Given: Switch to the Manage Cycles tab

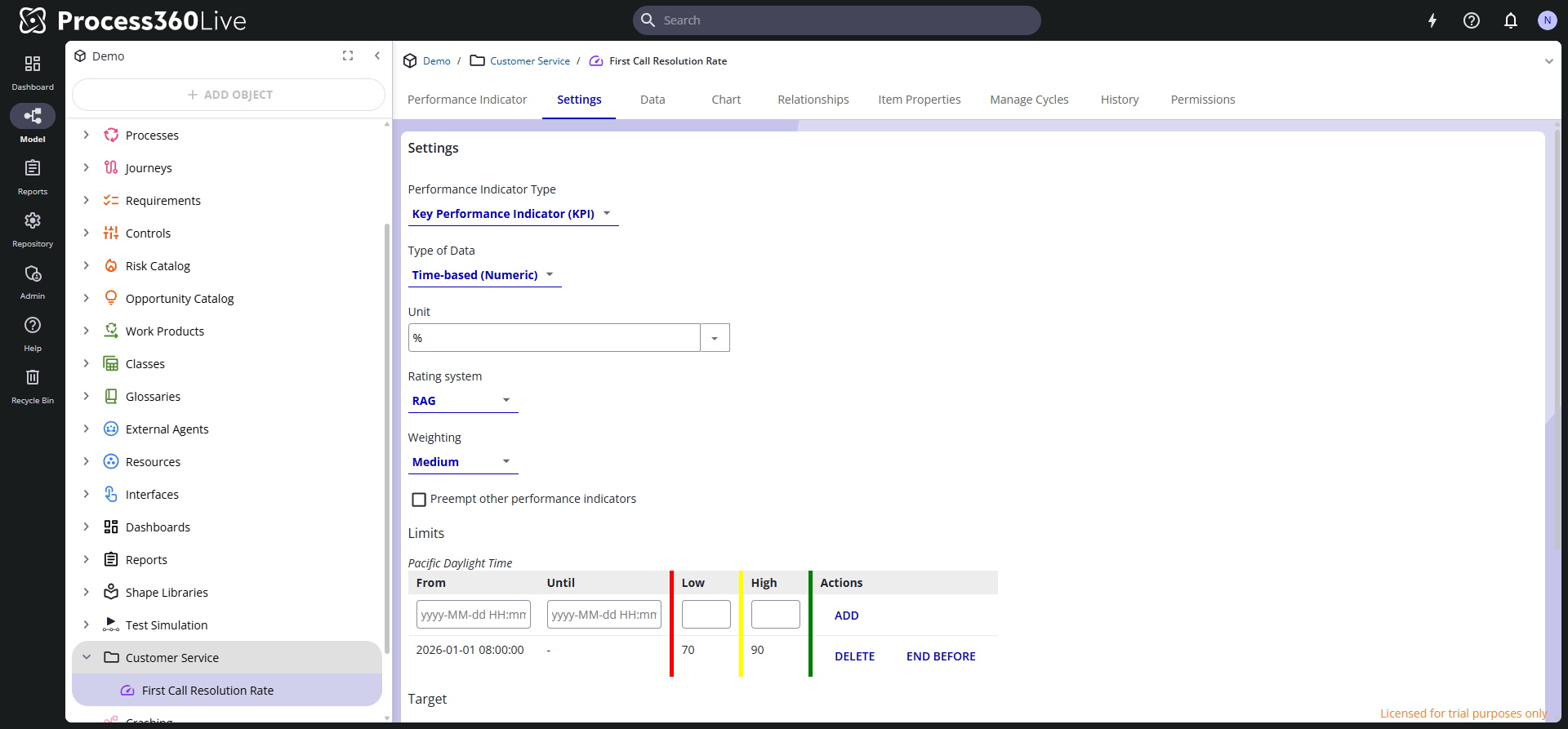Looking at the screenshot, I should (x=1029, y=100).
